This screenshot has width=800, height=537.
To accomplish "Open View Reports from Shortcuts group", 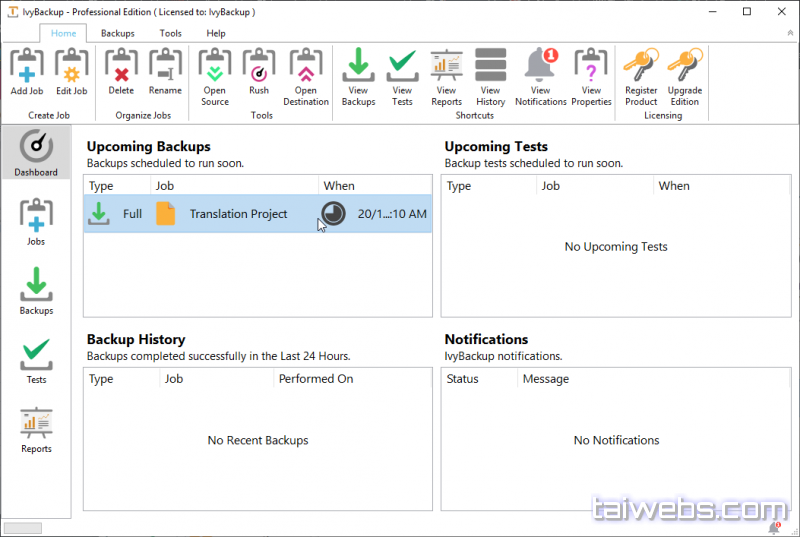I will point(446,77).
